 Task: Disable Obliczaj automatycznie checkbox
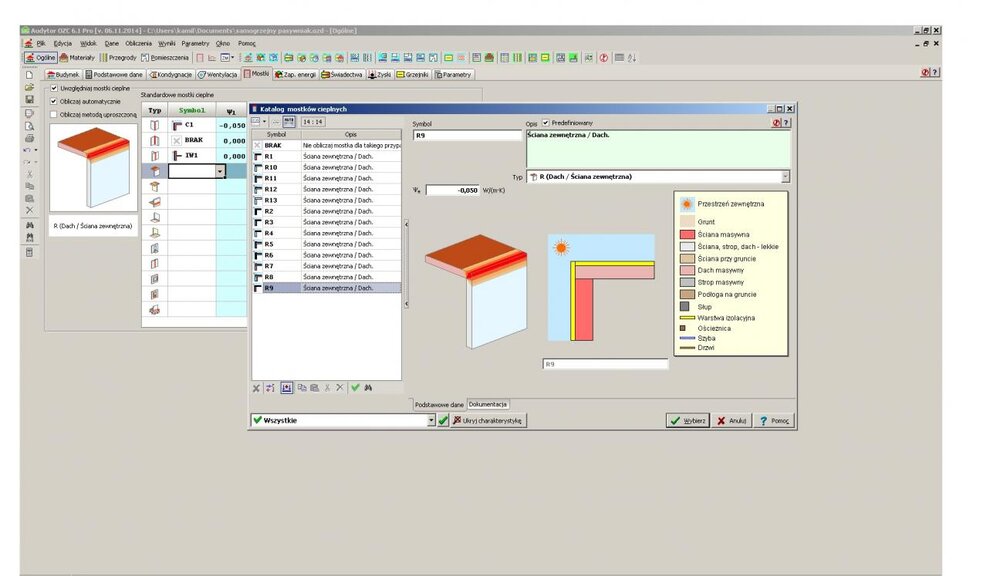coord(54,101)
